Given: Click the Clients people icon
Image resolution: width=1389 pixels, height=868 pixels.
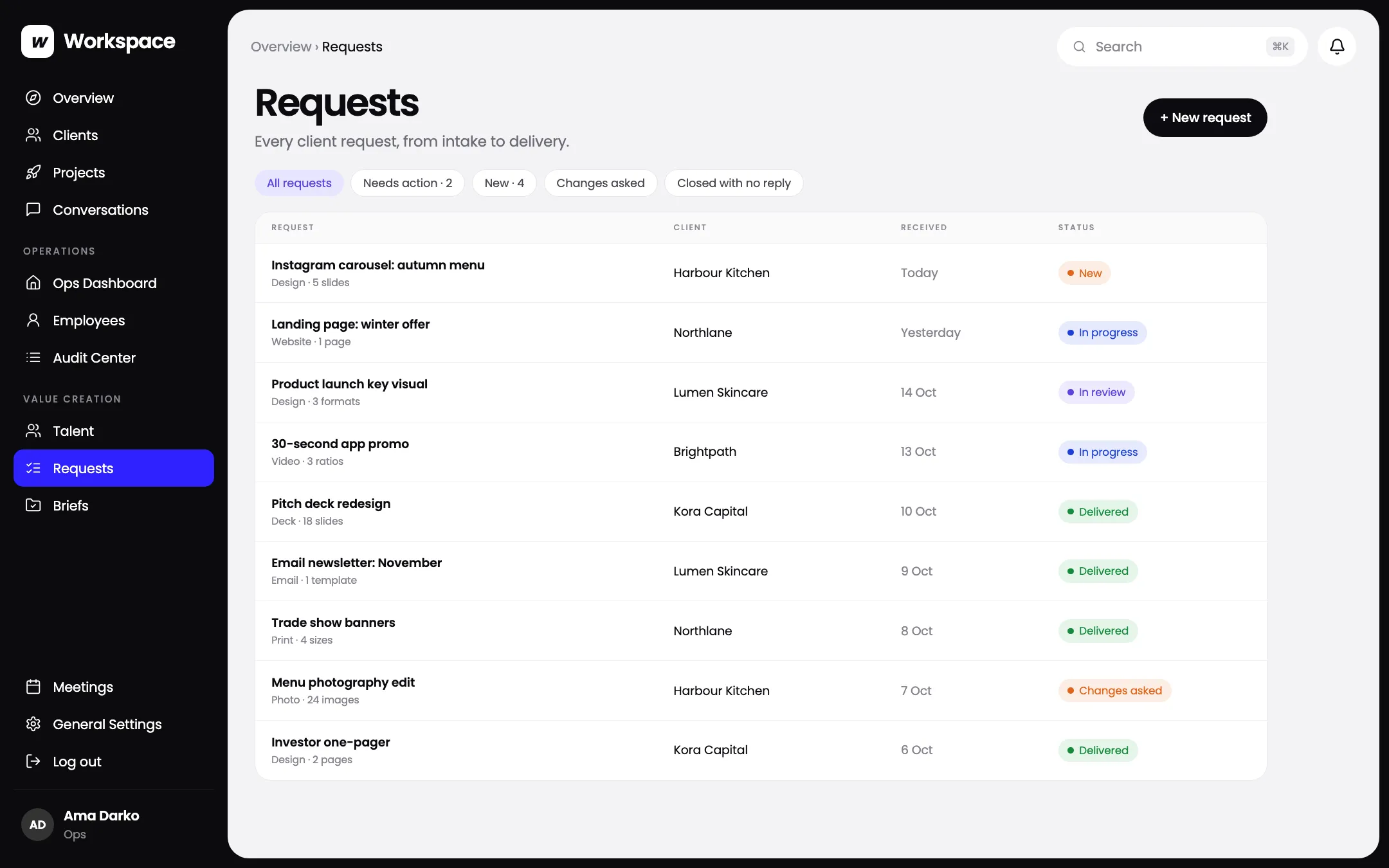Looking at the screenshot, I should (33, 135).
